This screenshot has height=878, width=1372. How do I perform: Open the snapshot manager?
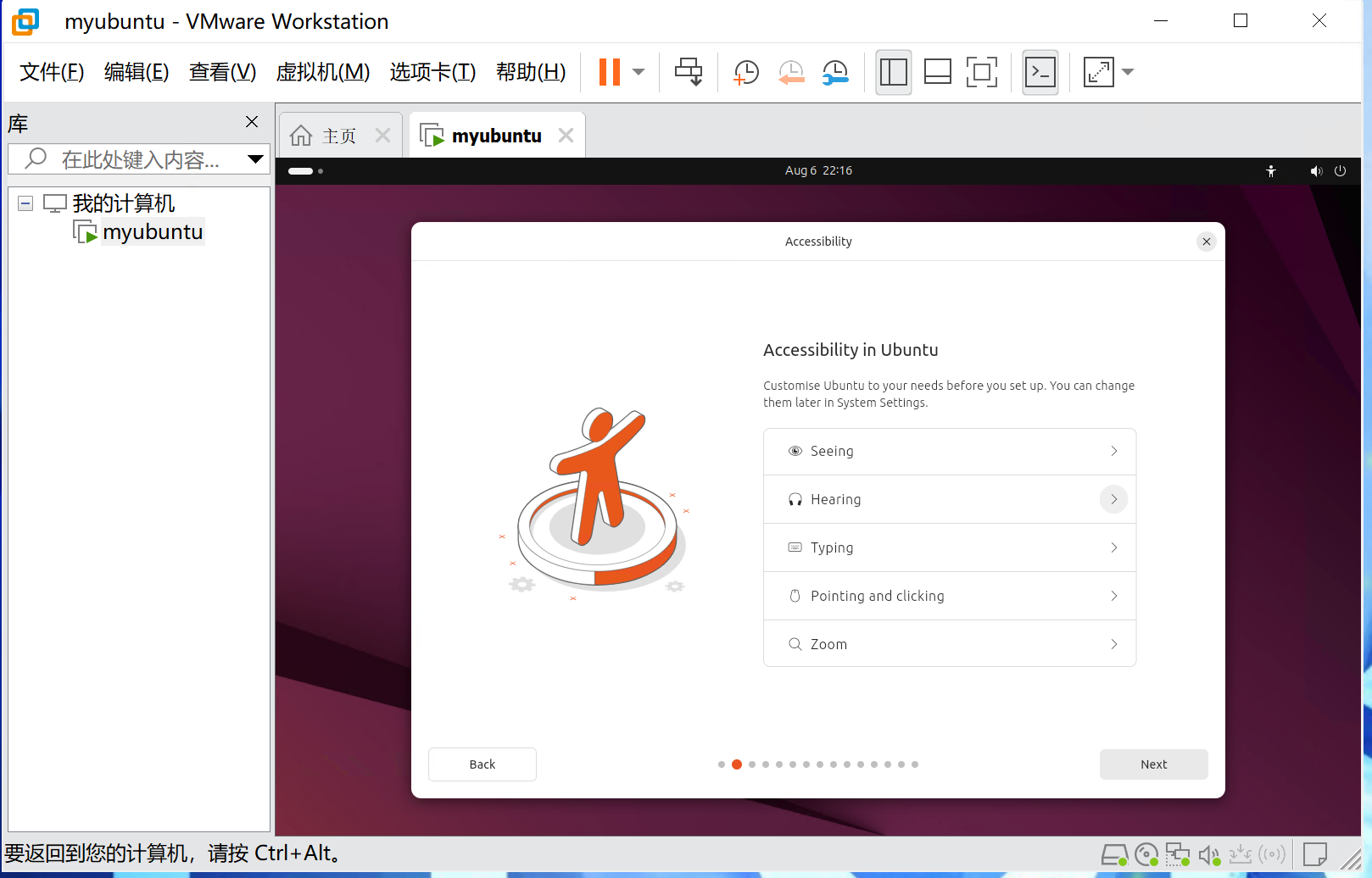pos(835,72)
